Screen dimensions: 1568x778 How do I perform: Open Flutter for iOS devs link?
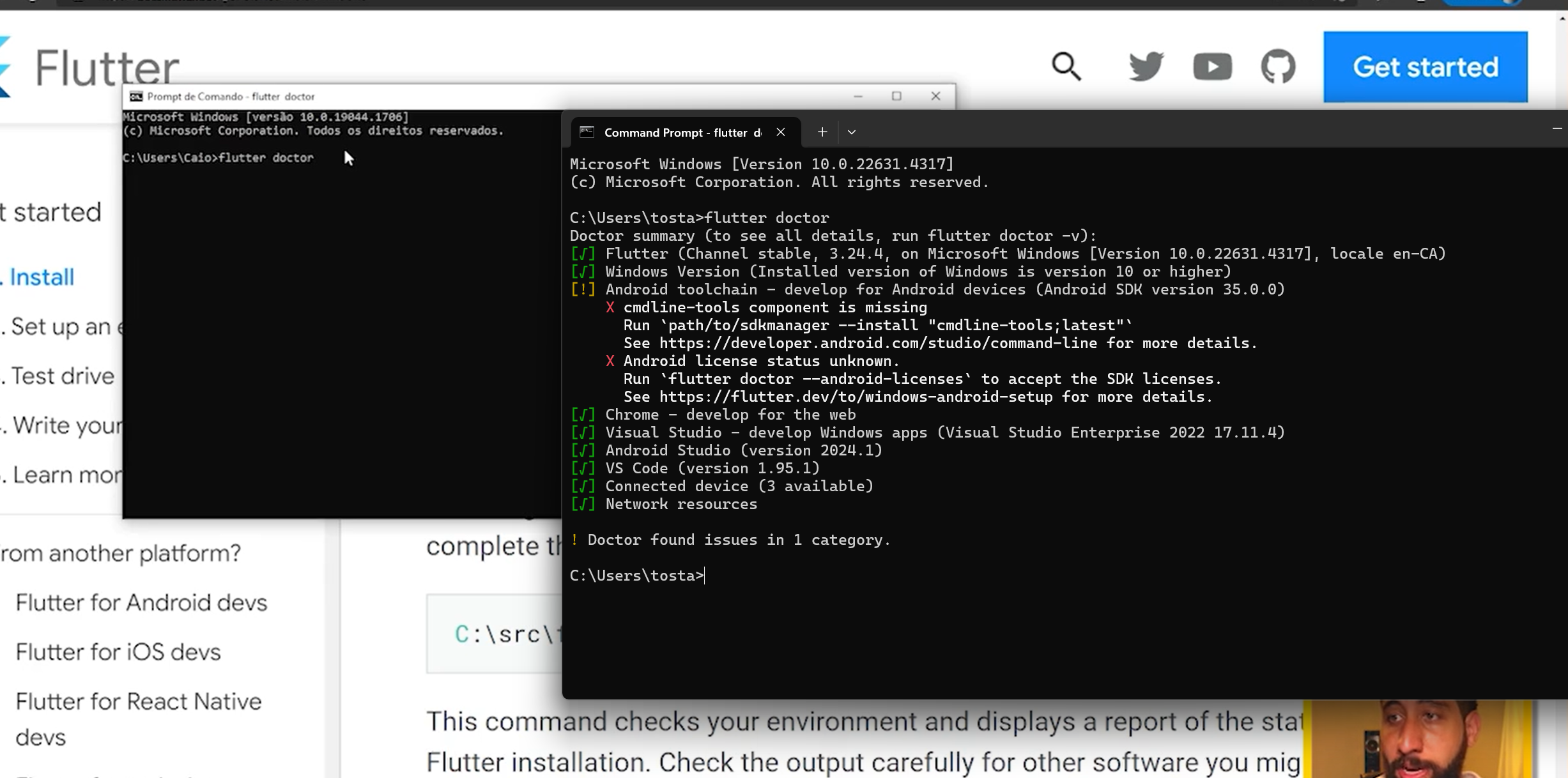tap(118, 652)
